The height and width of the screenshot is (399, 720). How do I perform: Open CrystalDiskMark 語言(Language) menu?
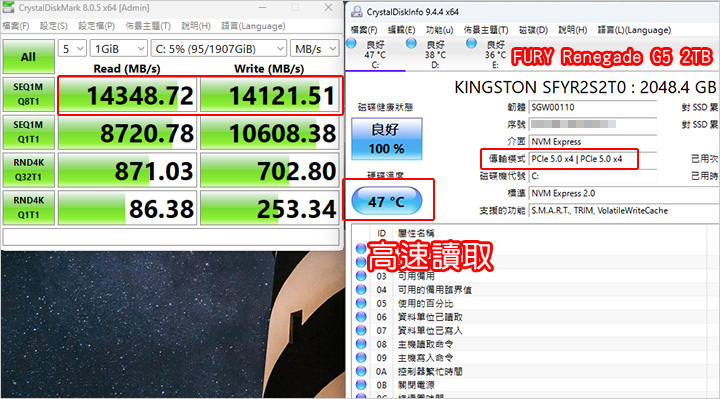253,26
